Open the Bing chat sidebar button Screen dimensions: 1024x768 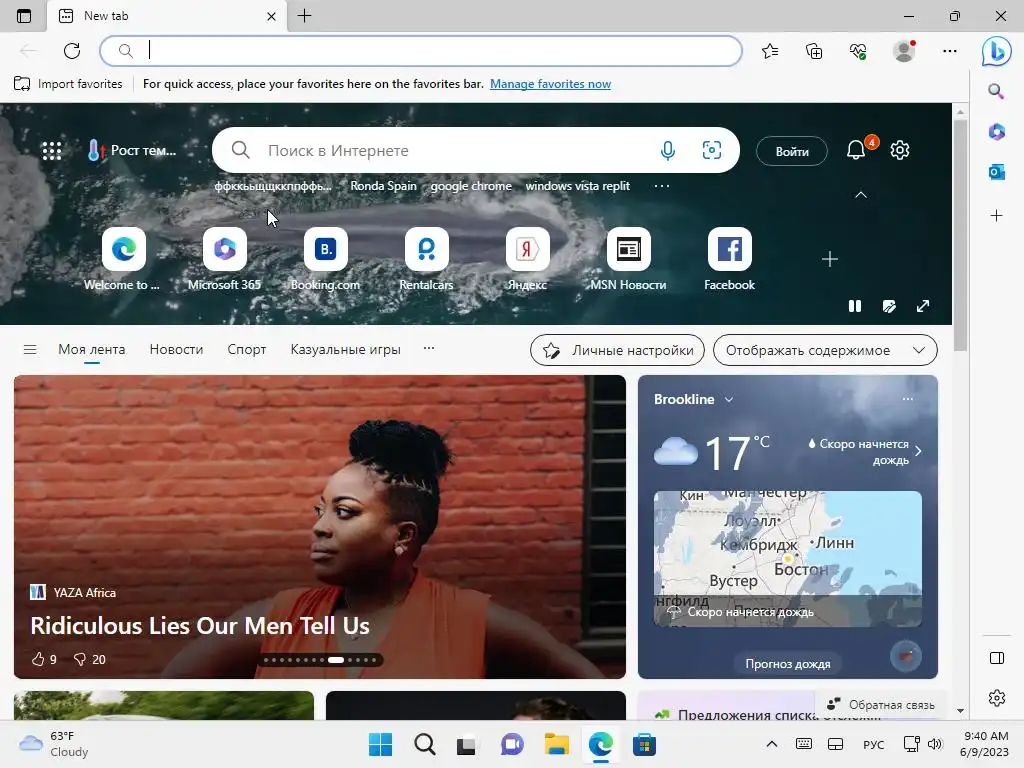tap(997, 51)
